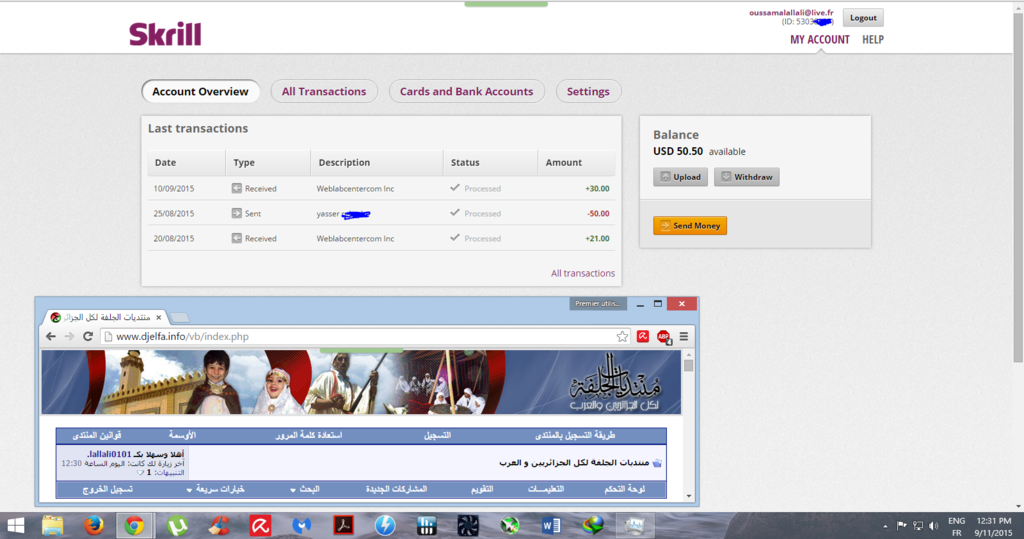Click the djelfa scrollbar down arrow
1024x539 pixels.
[x=688, y=496]
